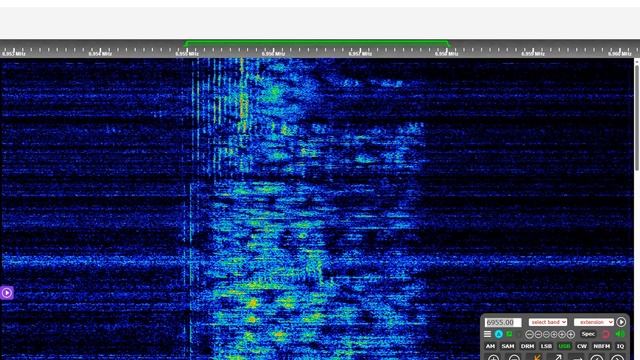Open the extension dropdown menu
This screenshot has height=360, width=640.
[x=594, y=322]
